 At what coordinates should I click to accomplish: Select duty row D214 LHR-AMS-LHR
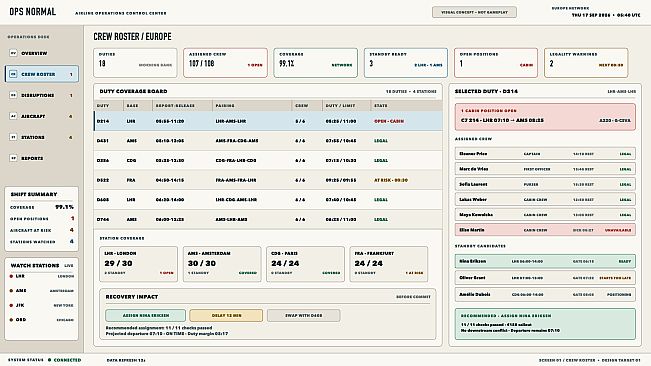point(268,121)
